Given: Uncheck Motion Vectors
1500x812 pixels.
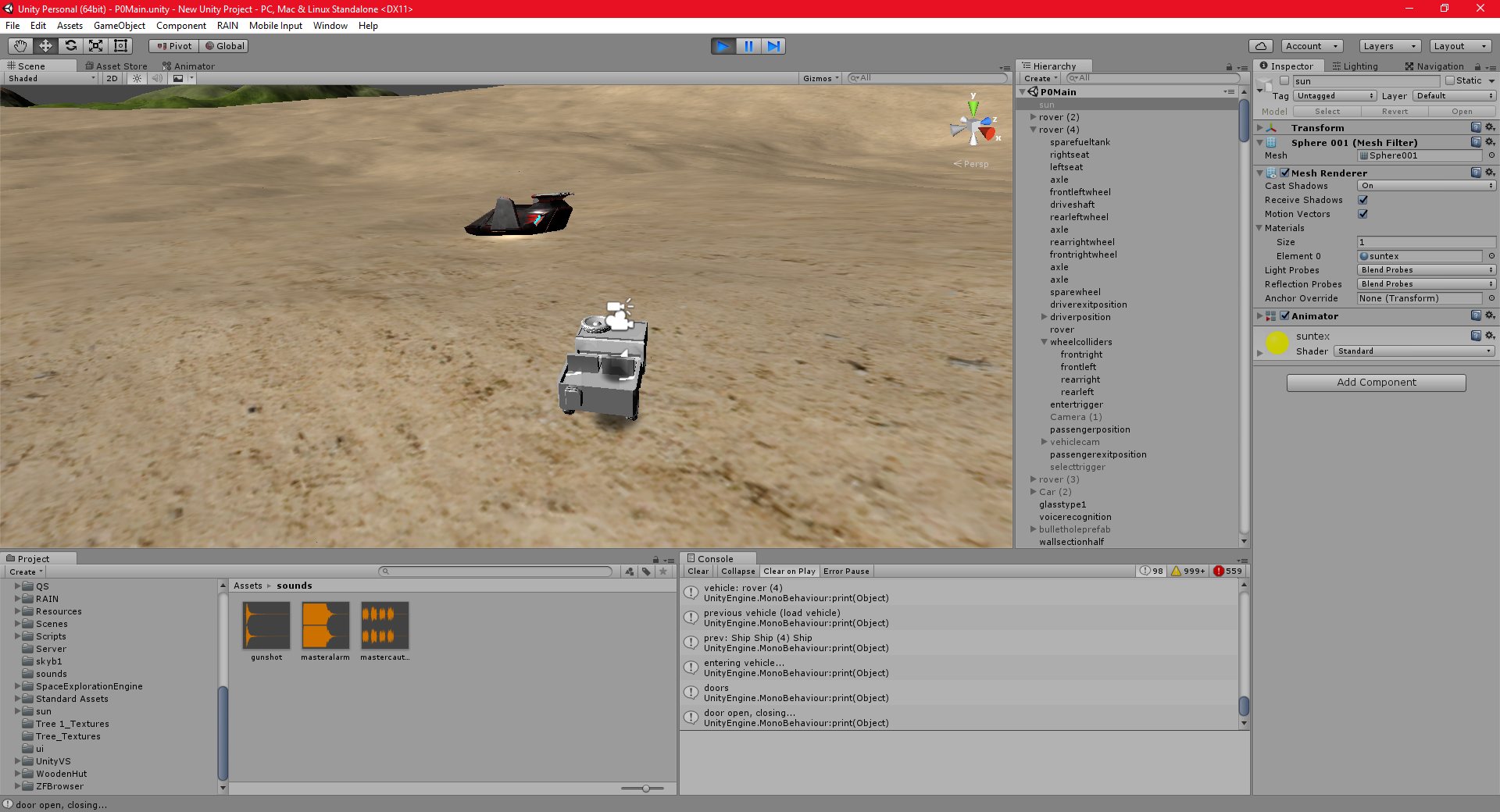Looking at the screenshot, I should (1362, 214).
